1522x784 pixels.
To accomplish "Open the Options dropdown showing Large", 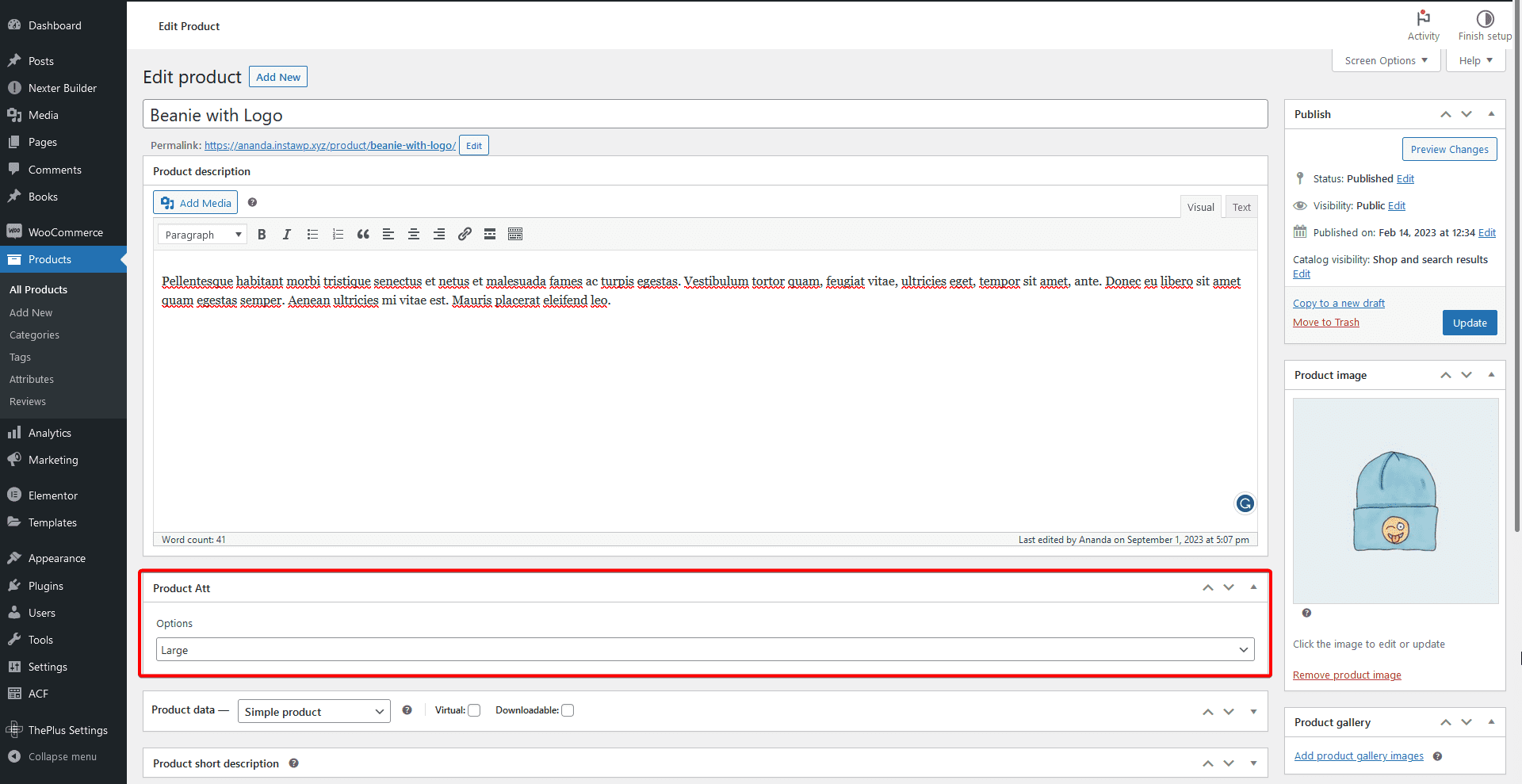I will 705,649.
